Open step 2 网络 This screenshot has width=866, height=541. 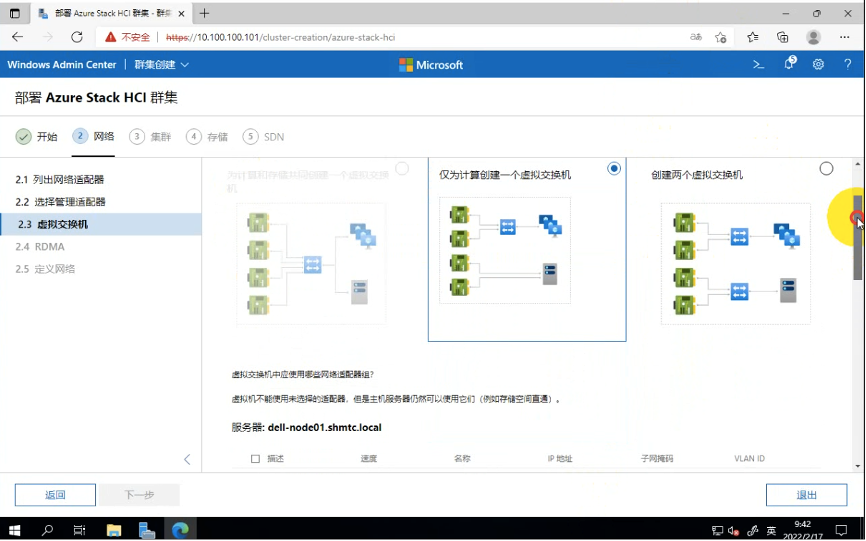click(93, 136)
